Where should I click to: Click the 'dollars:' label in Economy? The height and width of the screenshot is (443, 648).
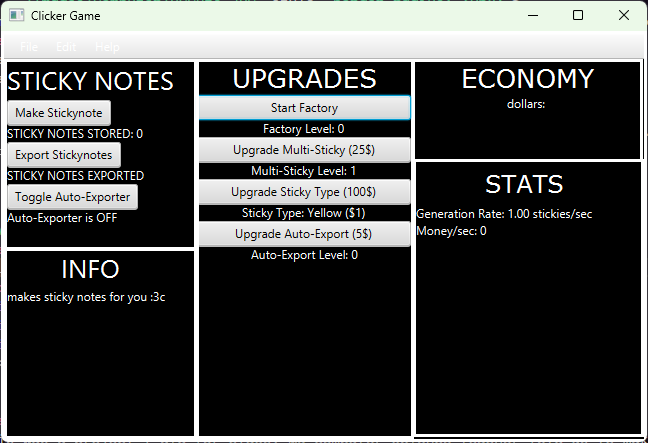(526, 104)
